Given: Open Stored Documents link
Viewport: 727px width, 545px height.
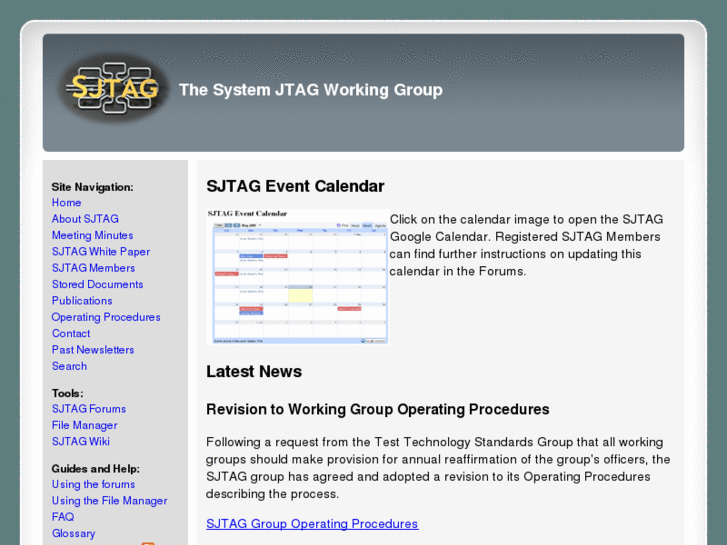Looking at the screenshot, I should tap(97, 284).
